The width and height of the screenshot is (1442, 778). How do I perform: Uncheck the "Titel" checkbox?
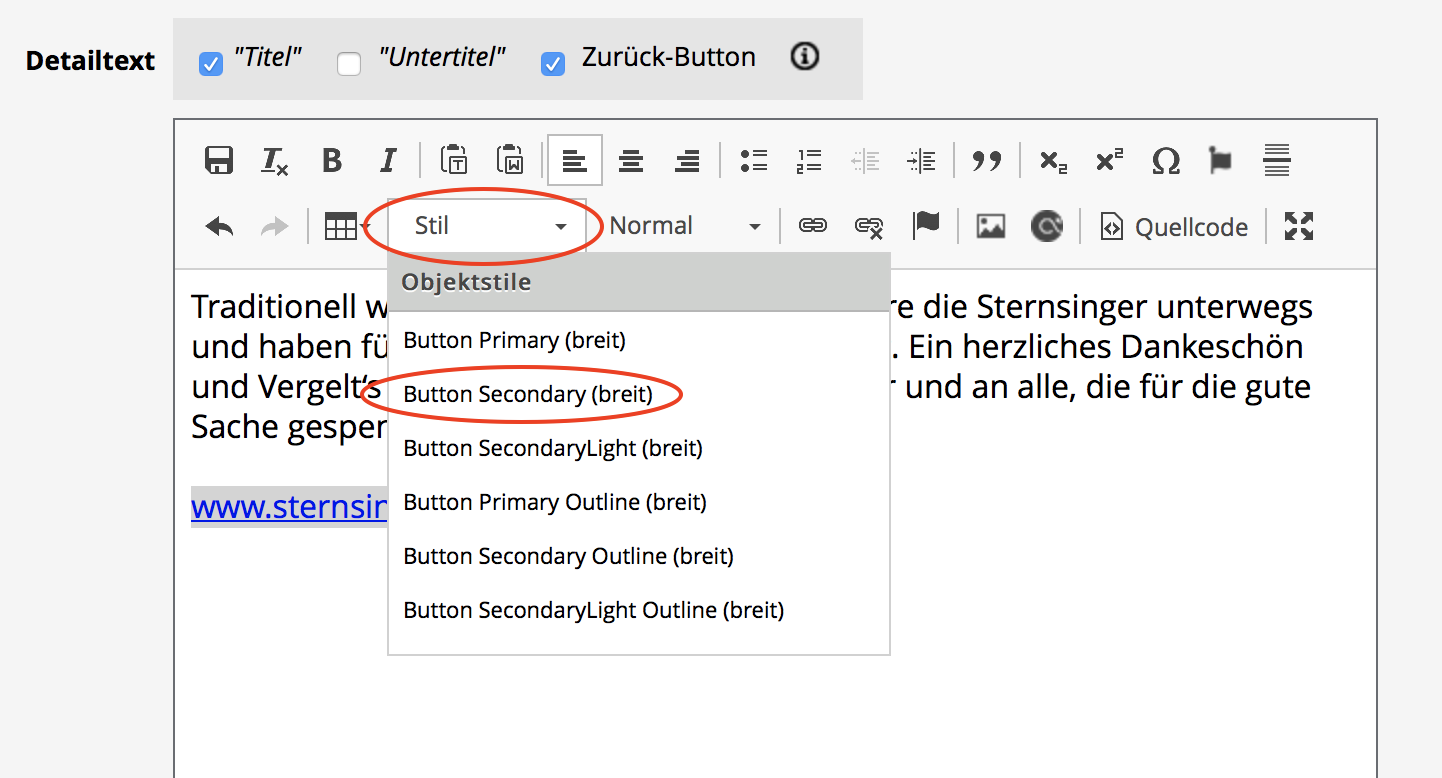pyautogui.click(x=211, y=65)
